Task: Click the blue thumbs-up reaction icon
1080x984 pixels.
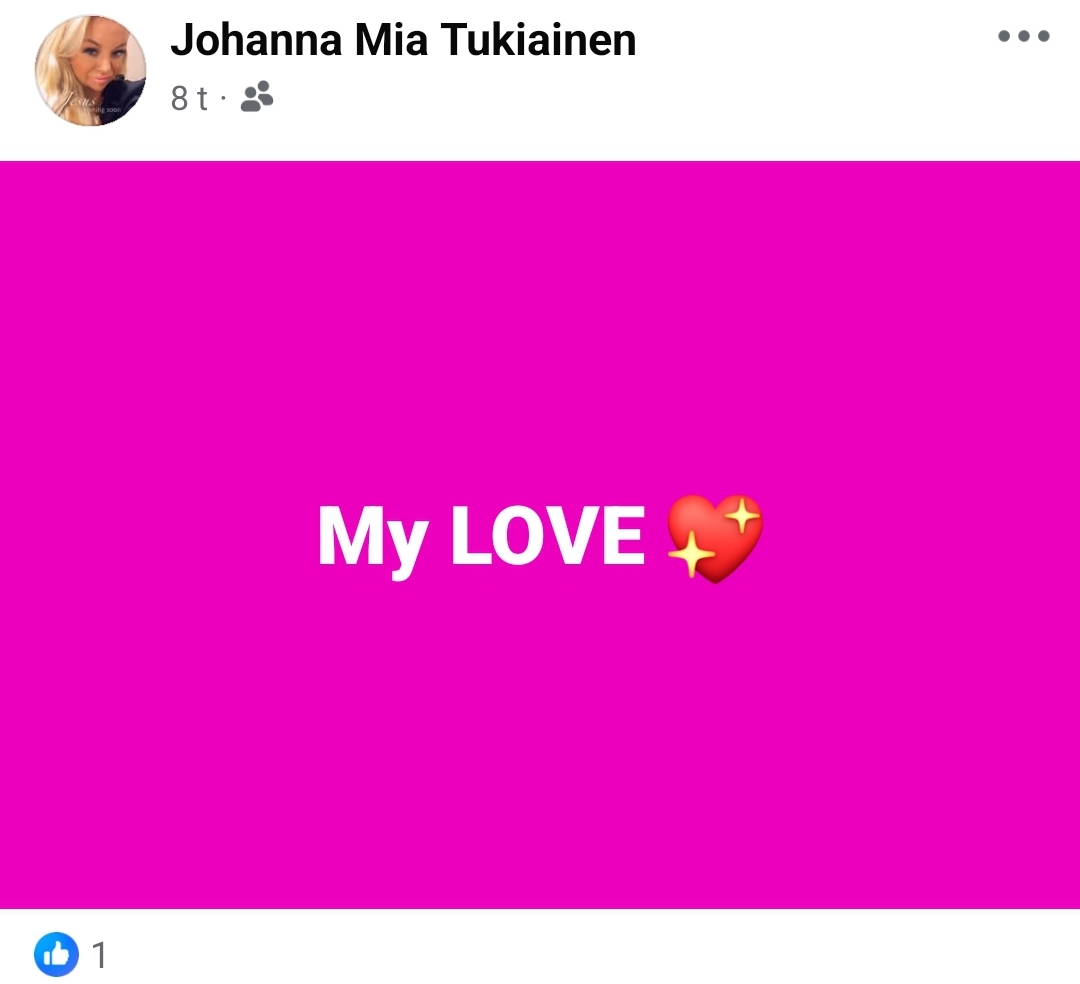Action: [x=56, y=954]
